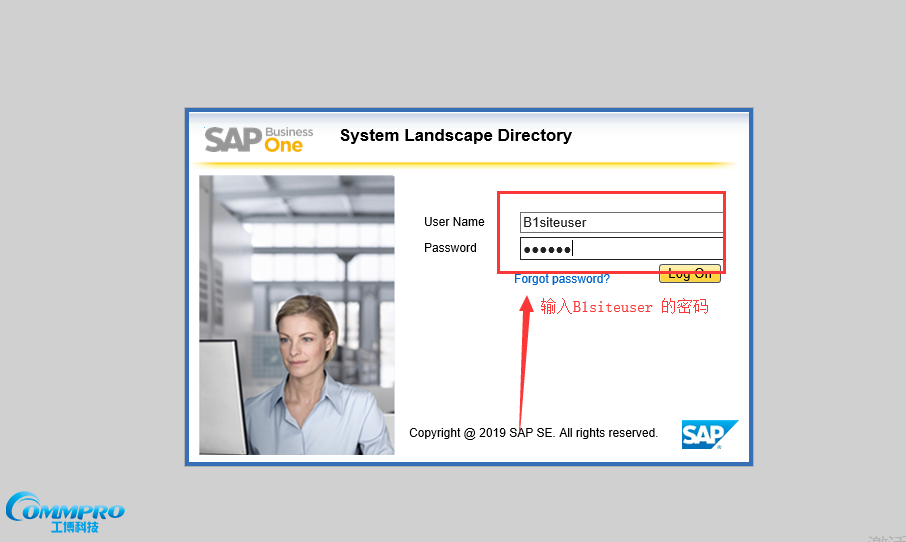This screenshot has width=906, height=542.
Task: Click the Password label
Action: pos(450,248)
